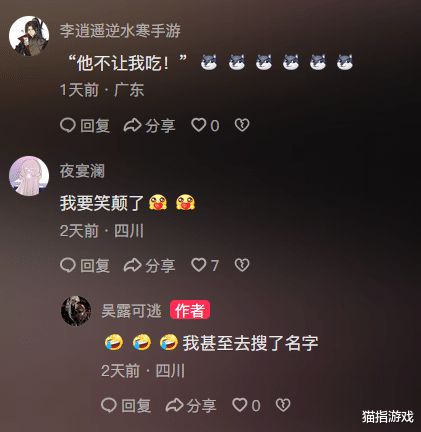The width and height of the screenshot is (421, 432).
Task: Reply to 夜宴澜's comment "我要笑颠了"
Action: (85, 266)
